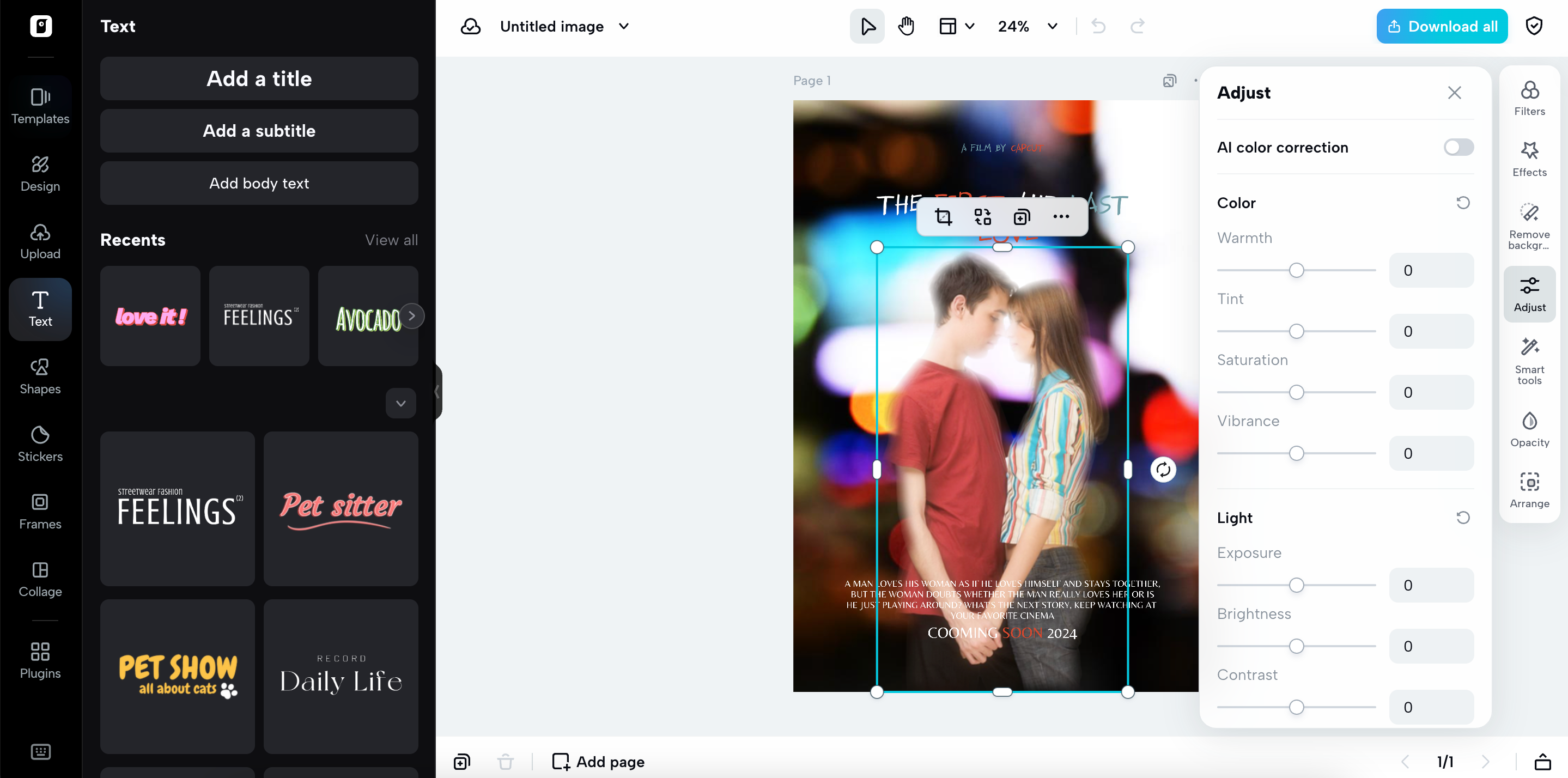The image size is (1568, 778).
Task: Click the Download all button
Action: (1441, 26)
